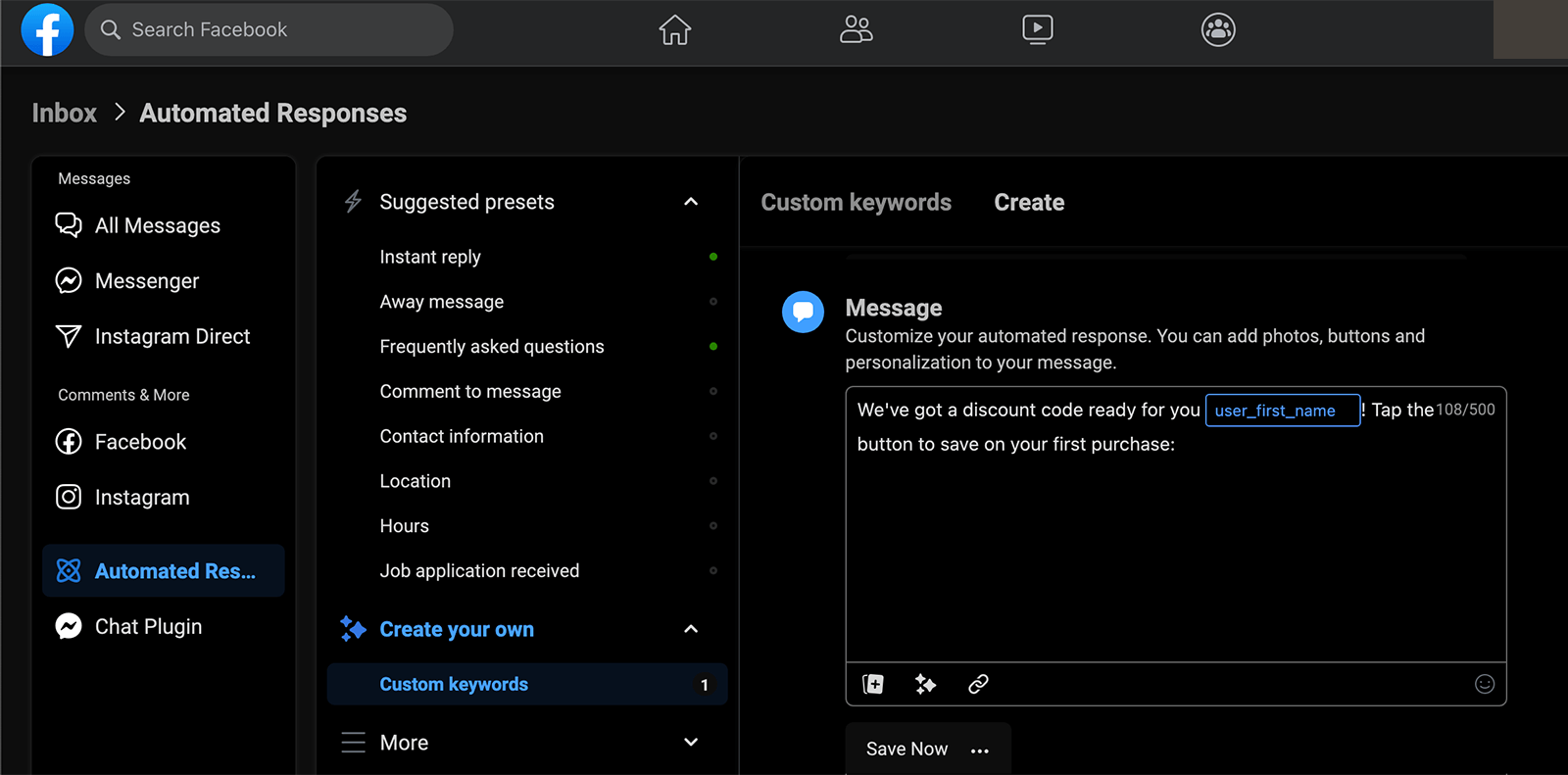Click the All Messages chat bubbles icon
The height and width of the screenshot is (775, 1568).
[69, 225]
